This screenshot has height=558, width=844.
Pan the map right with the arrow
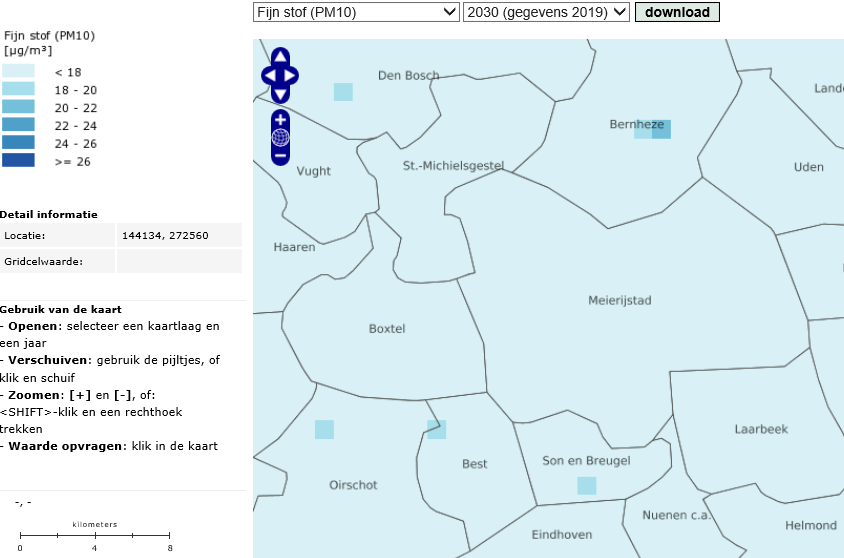293,75
